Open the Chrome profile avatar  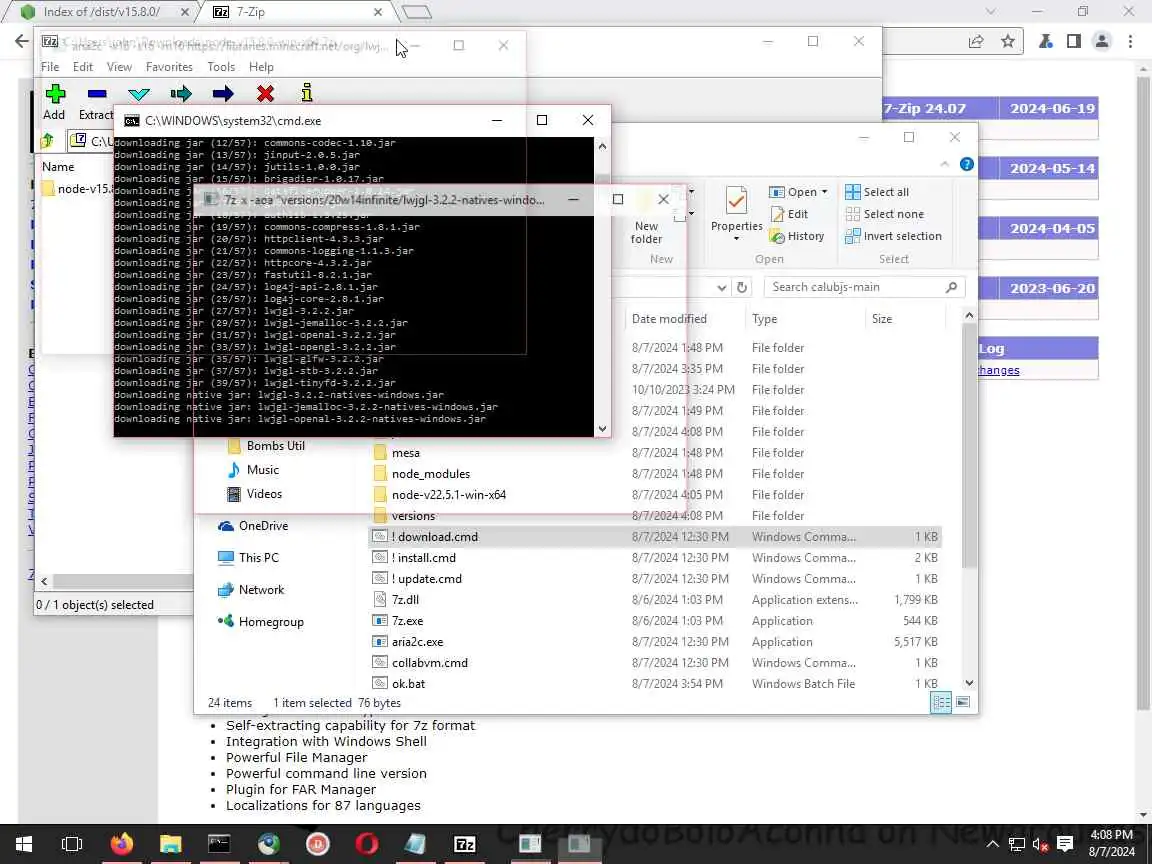coord(1101,41)
